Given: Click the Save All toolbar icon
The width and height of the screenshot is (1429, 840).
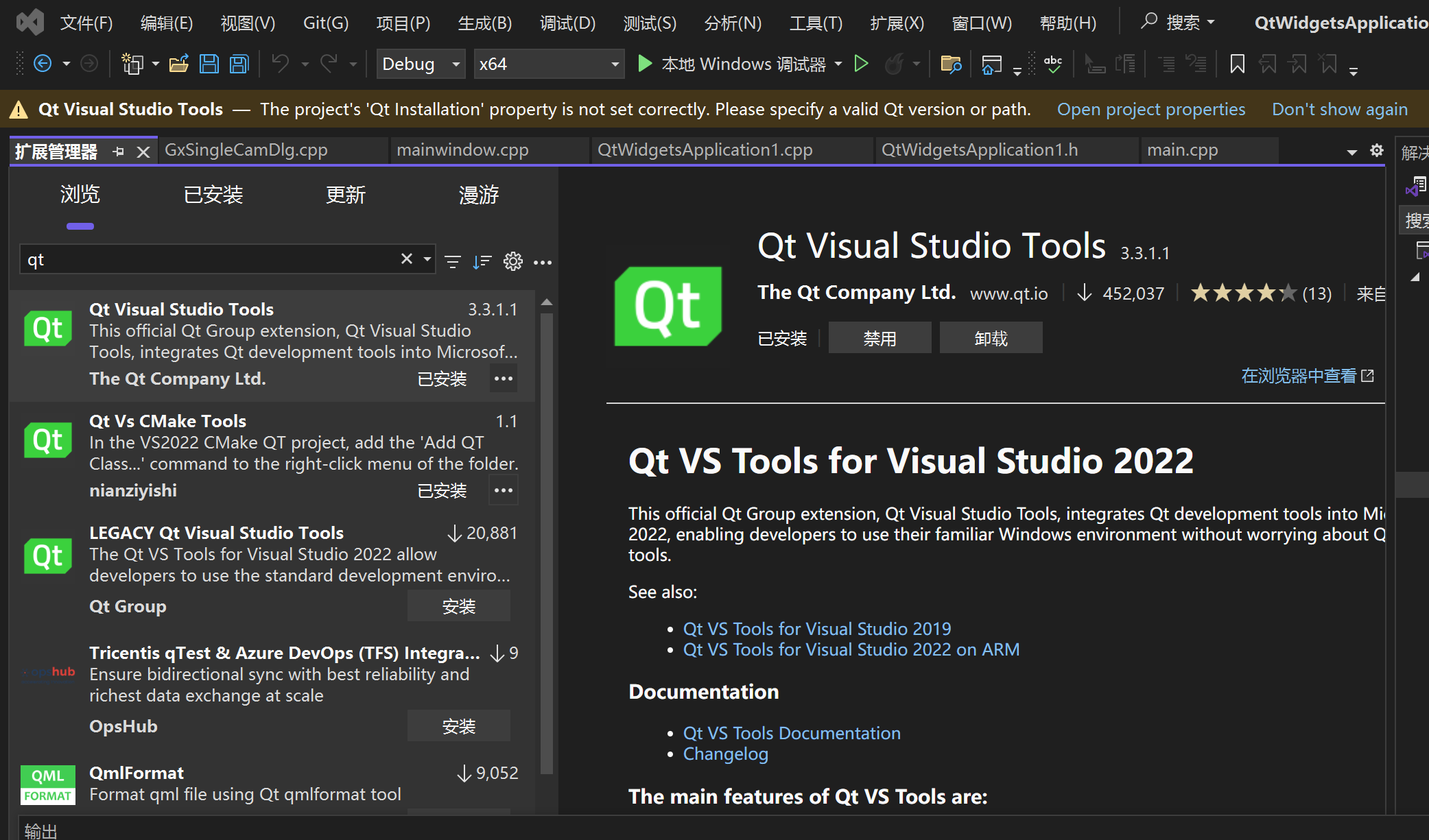Looking at the screenshot, I should pyautogui.click(x=239, y=64).
